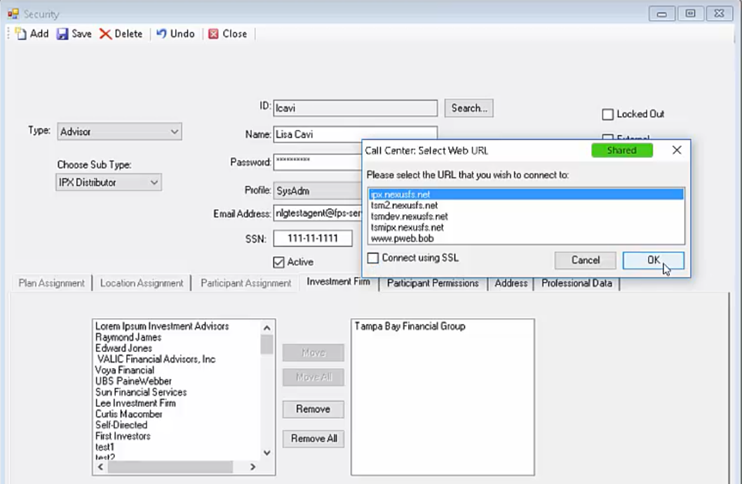Uncheck the Active checkbox
The image size is (742, 484).
[x=279, y=262]
